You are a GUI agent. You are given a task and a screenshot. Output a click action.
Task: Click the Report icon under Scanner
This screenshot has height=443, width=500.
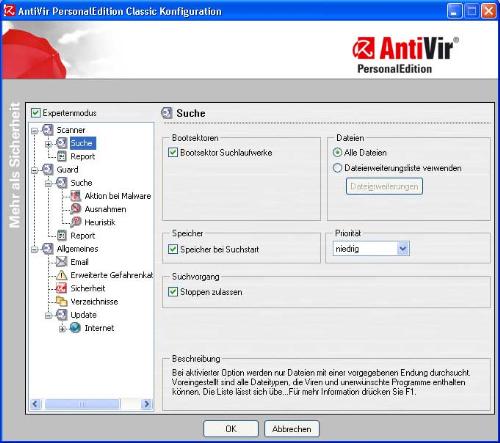pyautogui.click(x=62, y=156)
